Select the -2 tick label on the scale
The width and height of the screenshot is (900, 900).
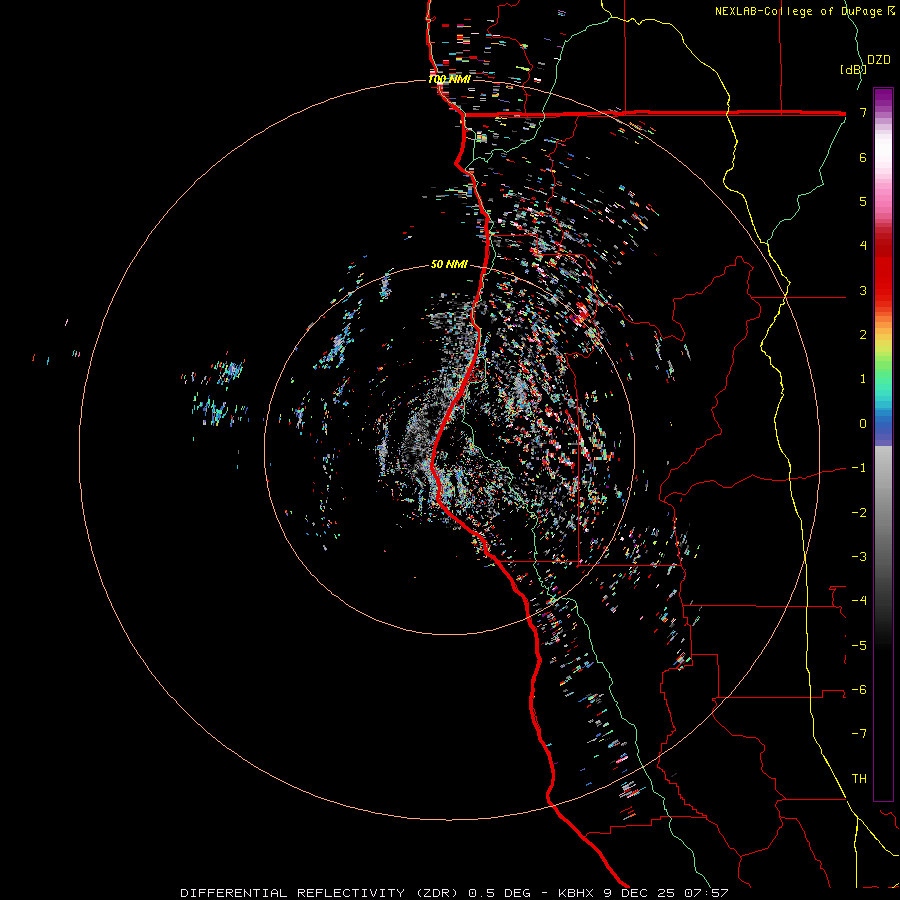coord(859,512)
